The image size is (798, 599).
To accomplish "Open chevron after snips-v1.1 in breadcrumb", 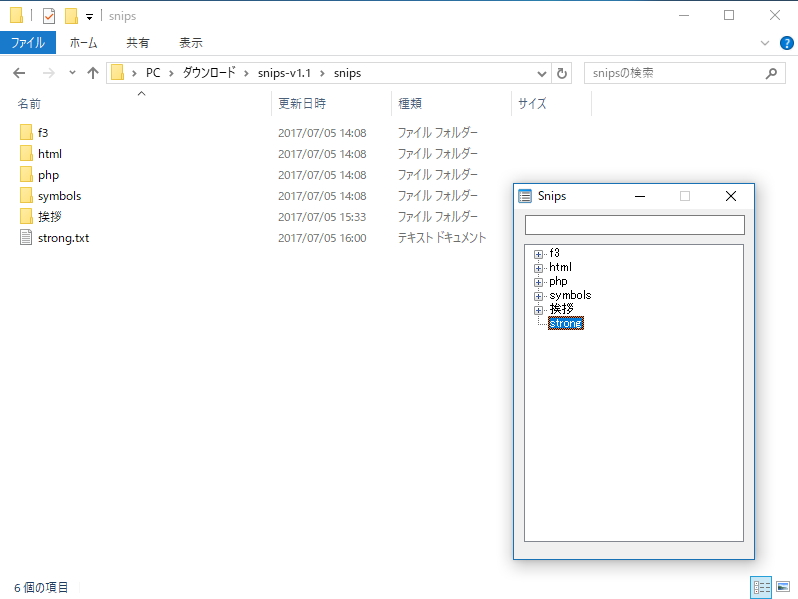I will pyautogui.click(x=322, y=74).
